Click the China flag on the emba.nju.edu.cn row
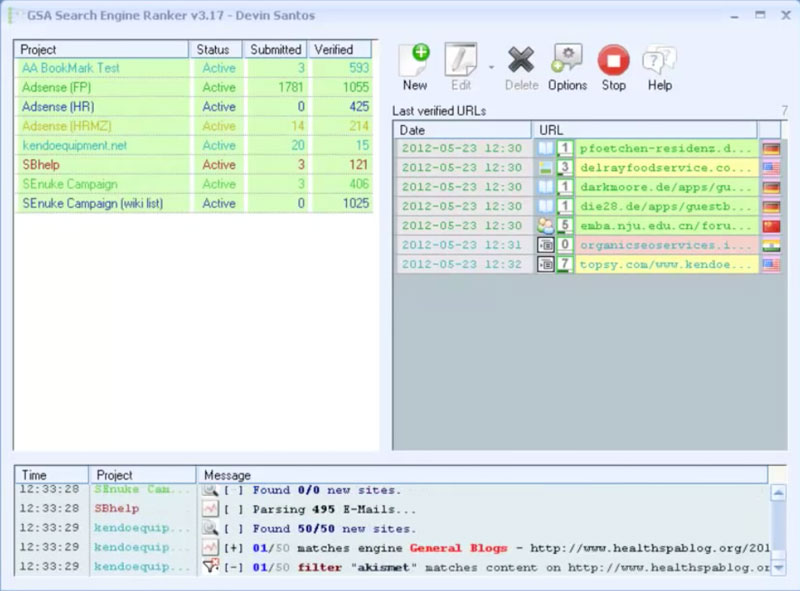 tap(771, 226)
